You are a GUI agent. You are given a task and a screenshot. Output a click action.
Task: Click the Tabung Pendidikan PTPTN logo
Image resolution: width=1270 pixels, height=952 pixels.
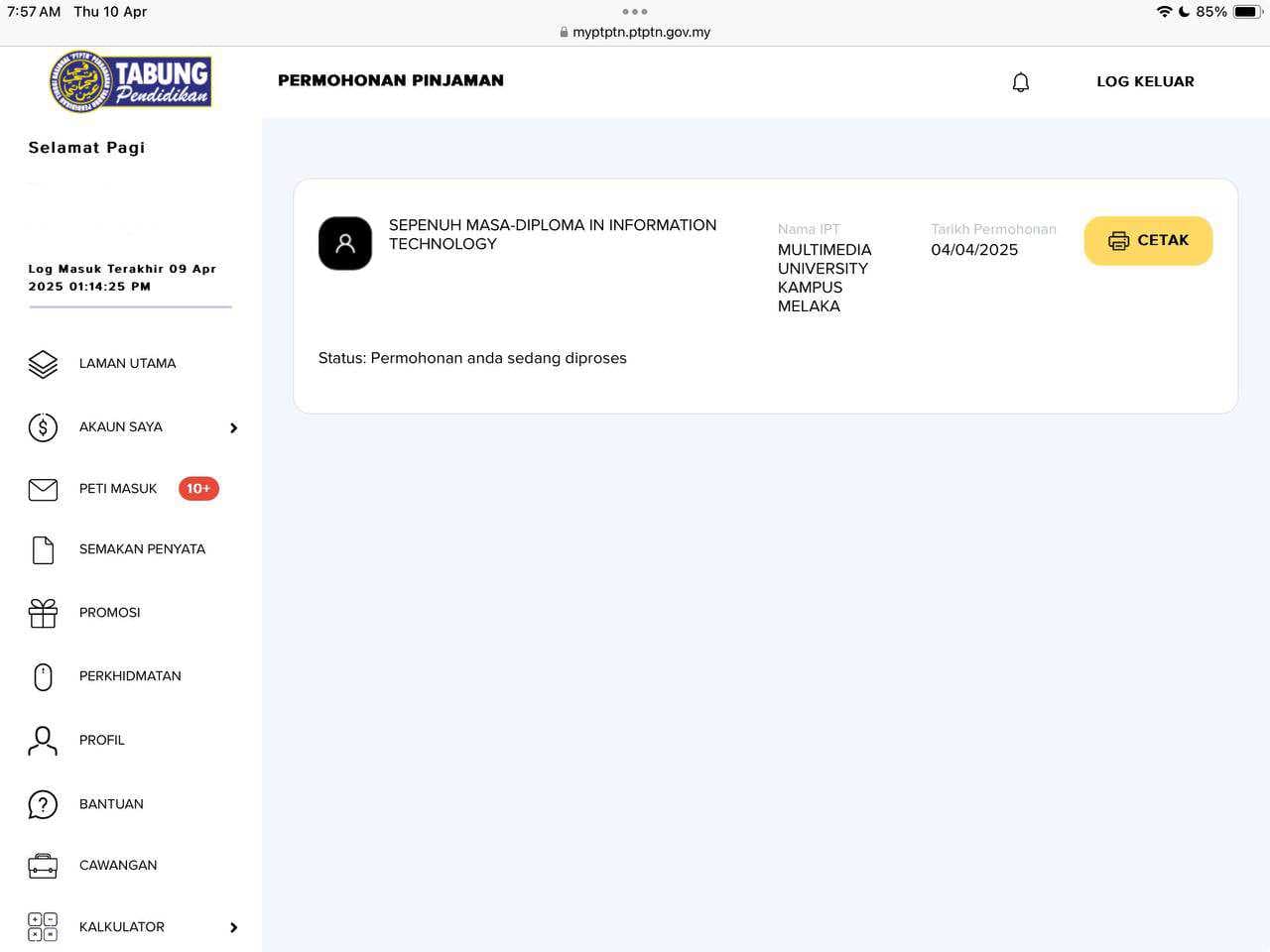[x=131, y=81]
